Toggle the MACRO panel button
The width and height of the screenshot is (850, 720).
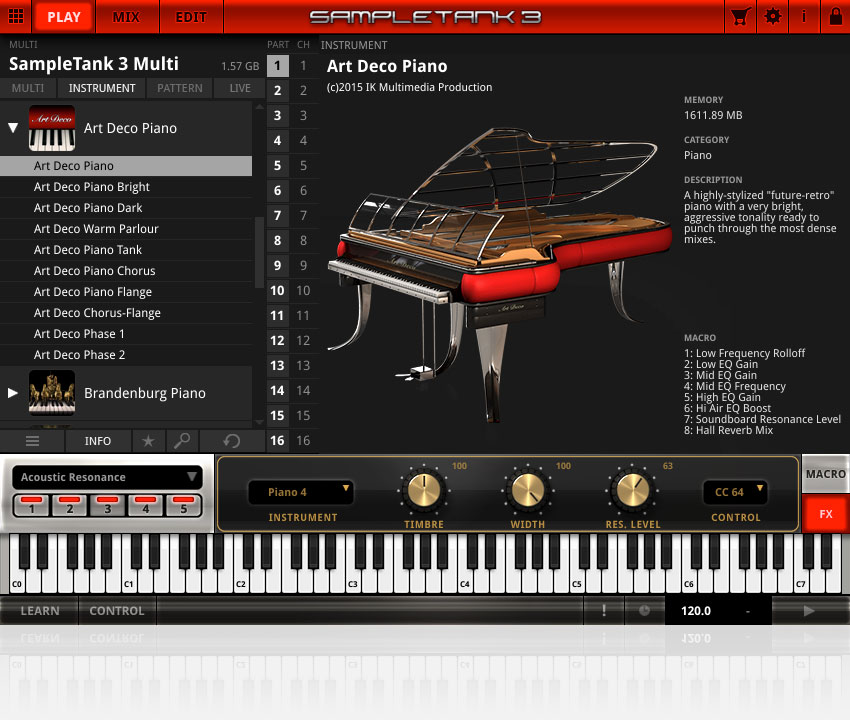pyautogui.click(x=825, y=474)
